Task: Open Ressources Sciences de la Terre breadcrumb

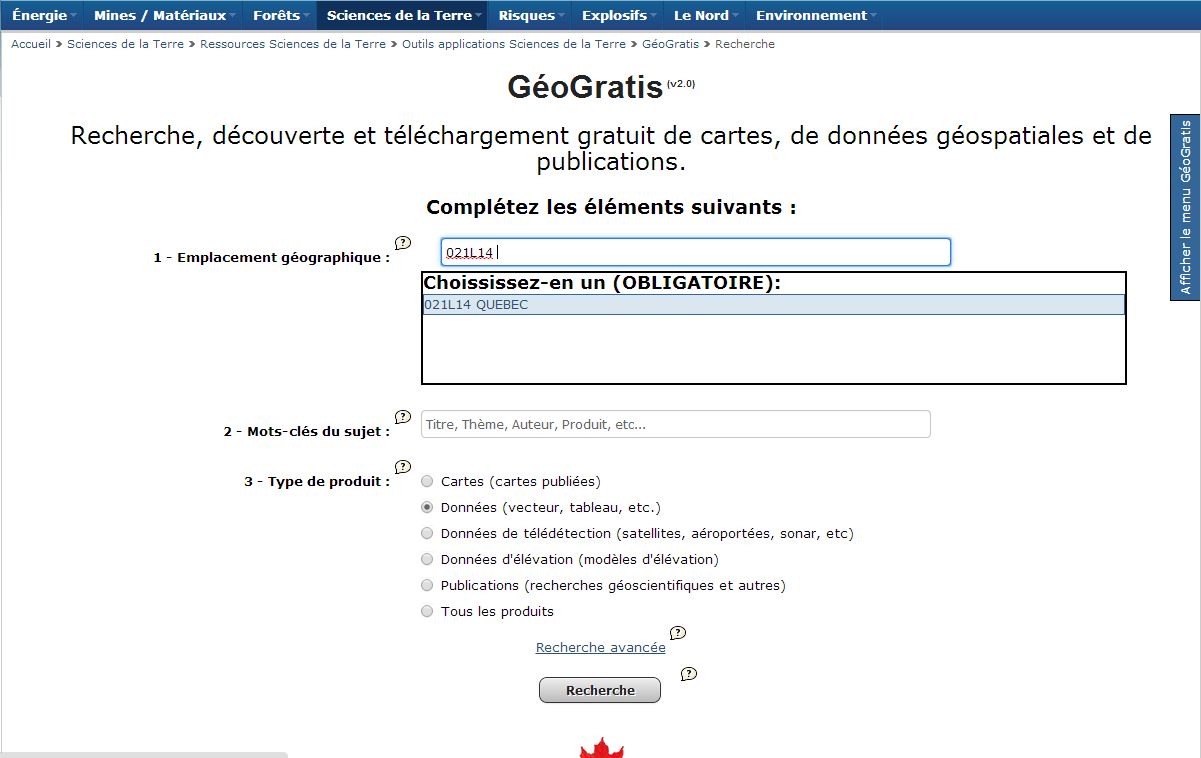Action: pos(293,44)
